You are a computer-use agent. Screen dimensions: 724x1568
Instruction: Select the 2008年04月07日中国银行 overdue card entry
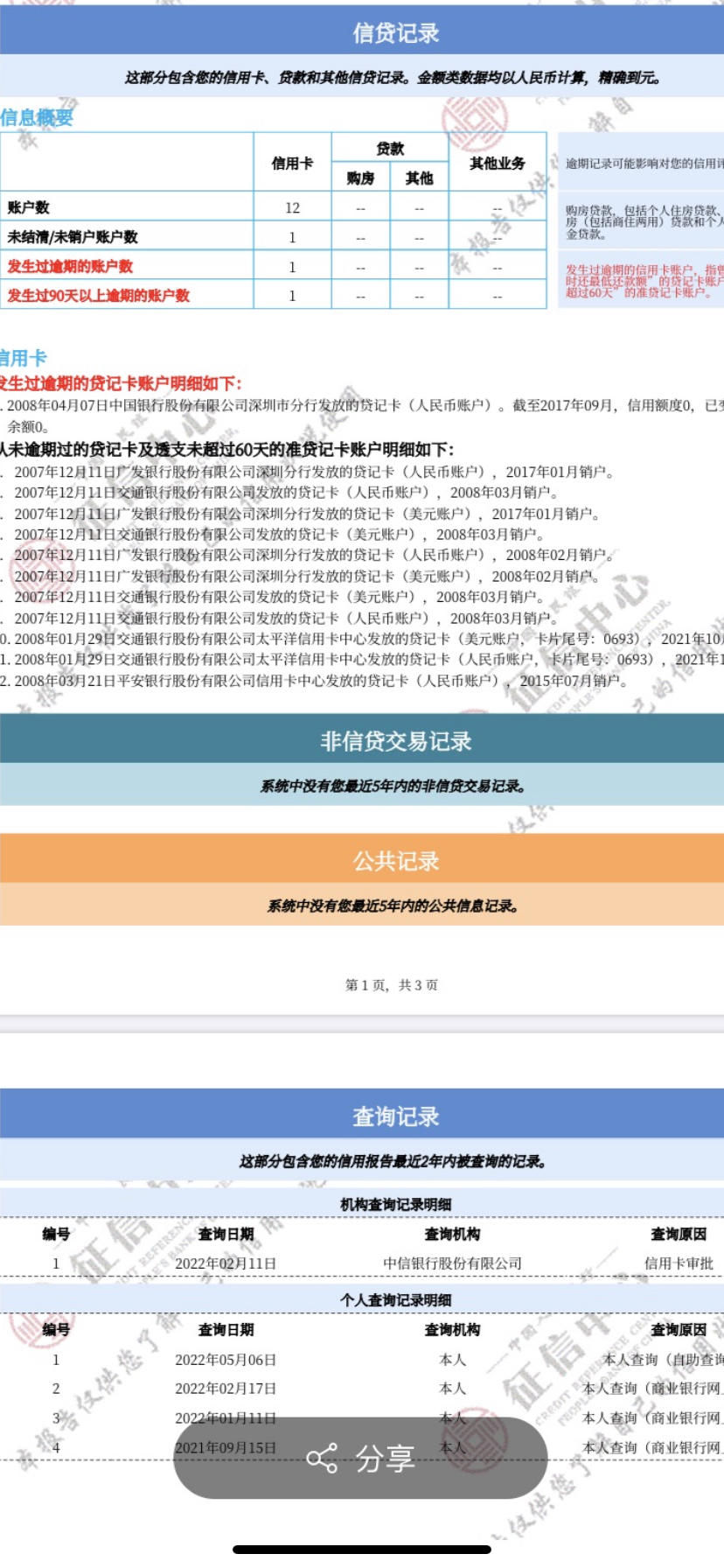(362, 416)
